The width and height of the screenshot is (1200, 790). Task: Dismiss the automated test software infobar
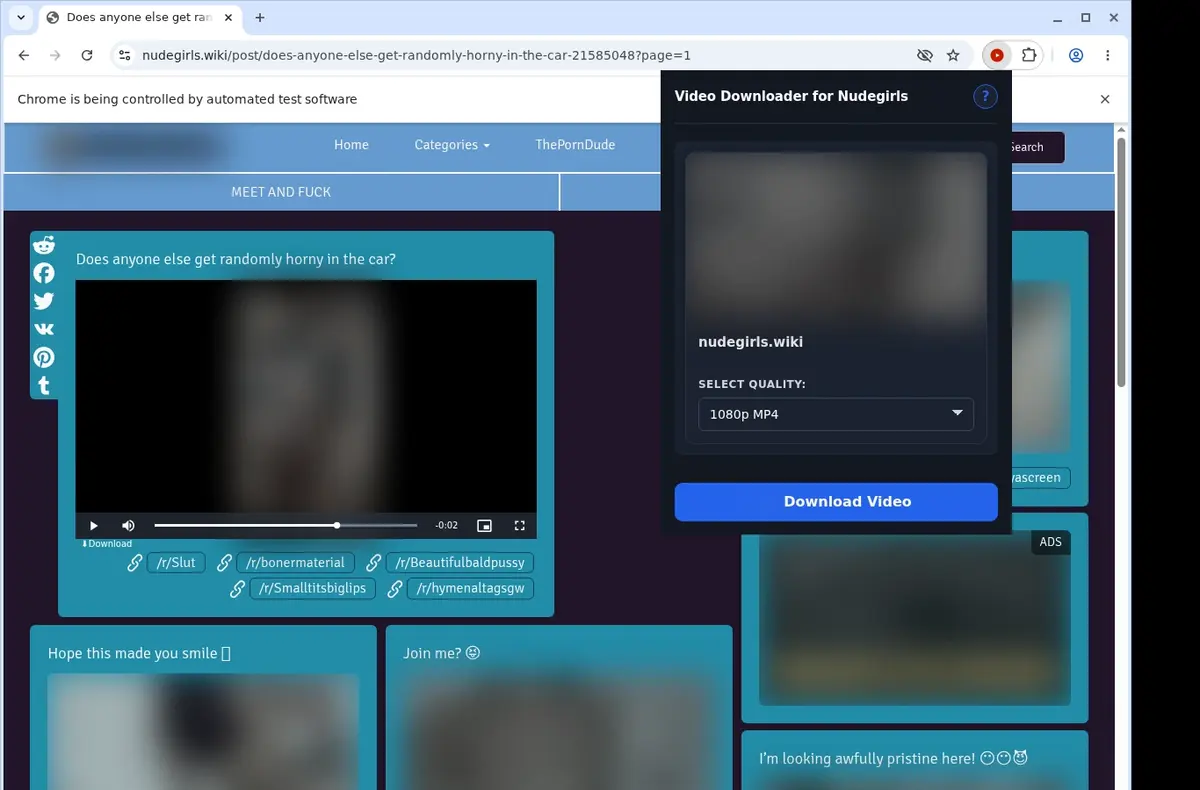click(1105, 99)
